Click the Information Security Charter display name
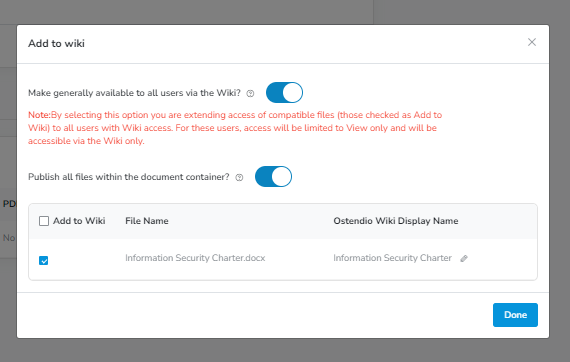The image size is (570, 362). click(x=393, y=258)
